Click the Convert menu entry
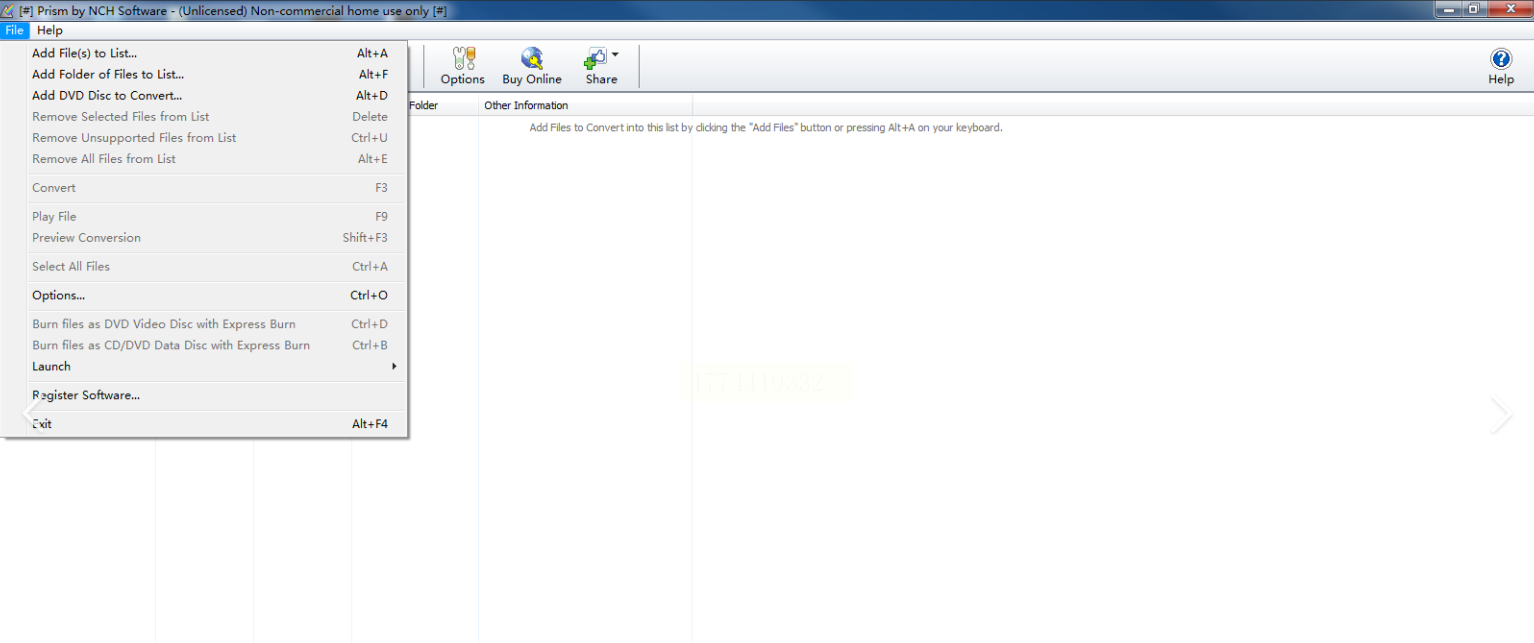The height and width of the screenshot is (643, 1534). pos(205,188)
